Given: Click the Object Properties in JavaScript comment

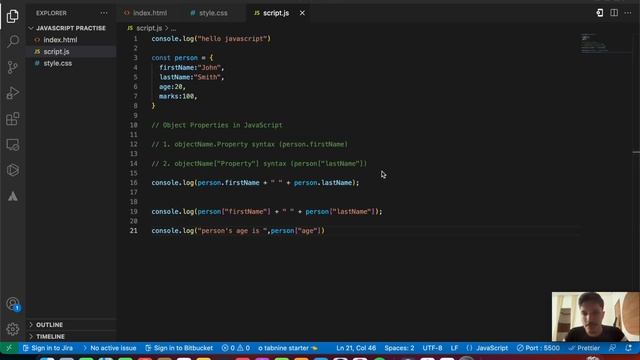Looking at the screenshot, I should click(x=217, y=125).
